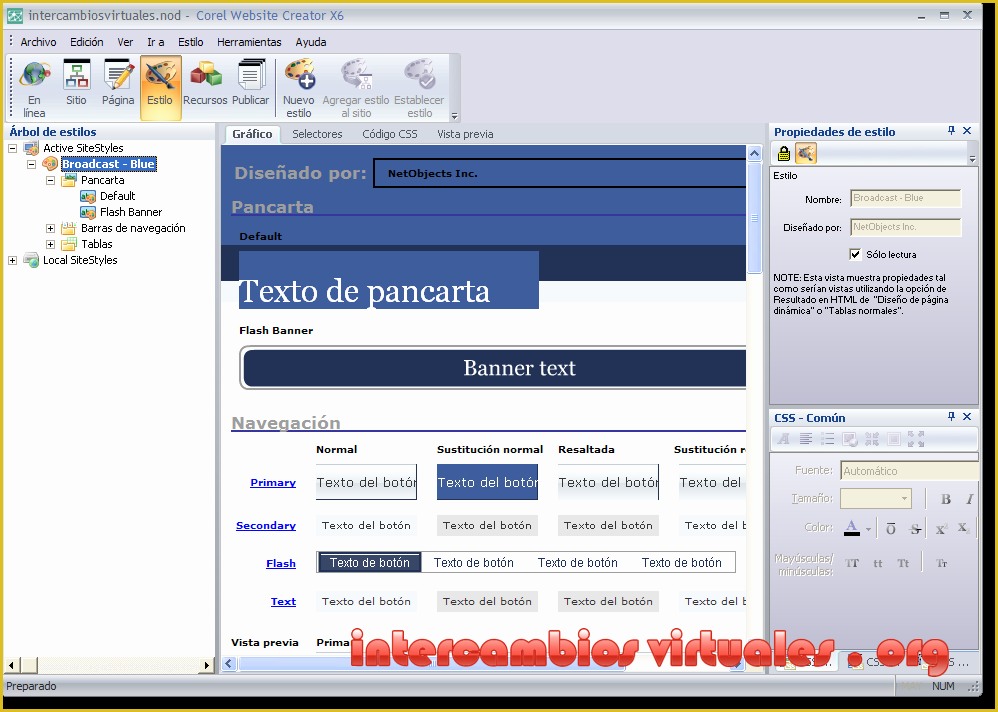
Task: Open the Archivo menu
Action: tap(38, 42)
